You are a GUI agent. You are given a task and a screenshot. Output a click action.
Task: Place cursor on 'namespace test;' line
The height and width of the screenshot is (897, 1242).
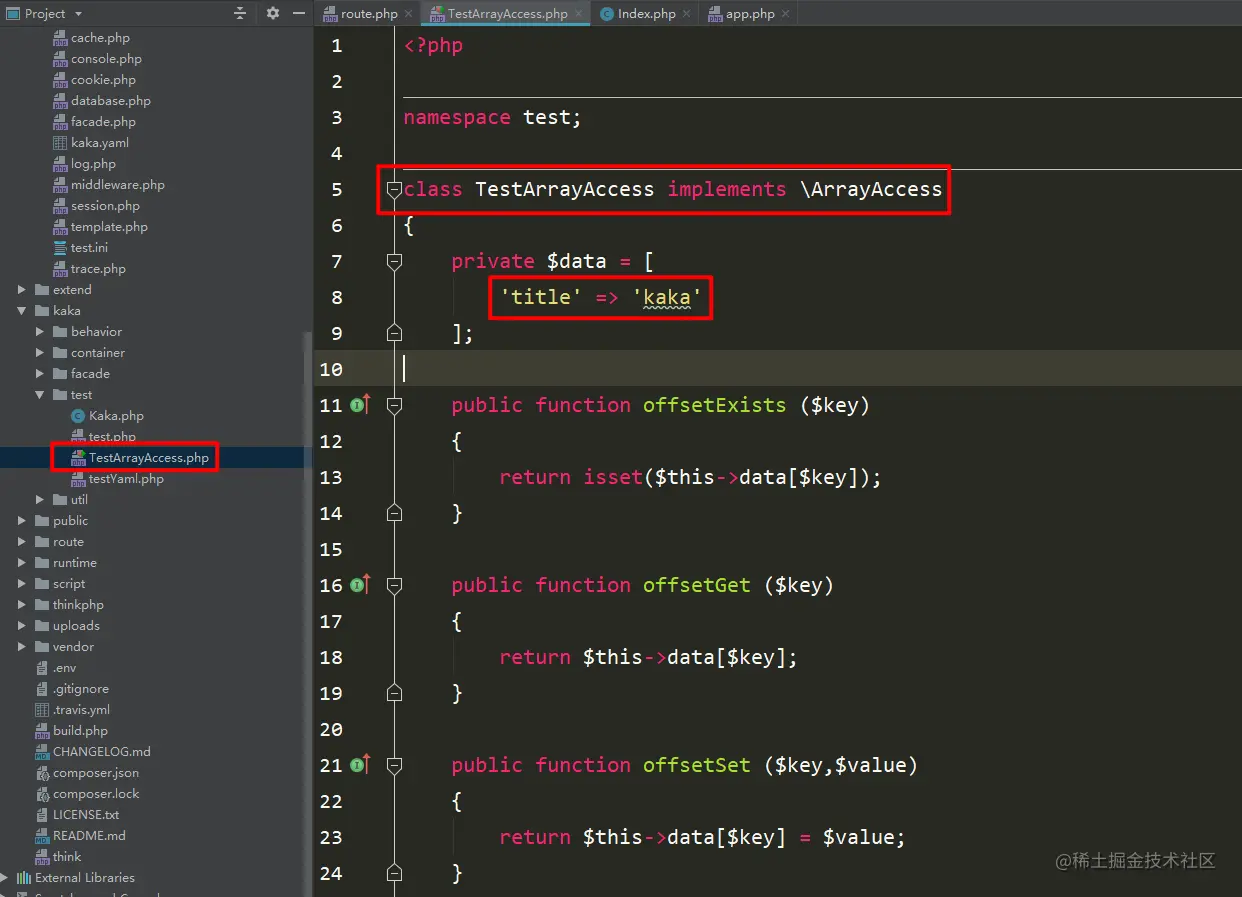[492, 117]
